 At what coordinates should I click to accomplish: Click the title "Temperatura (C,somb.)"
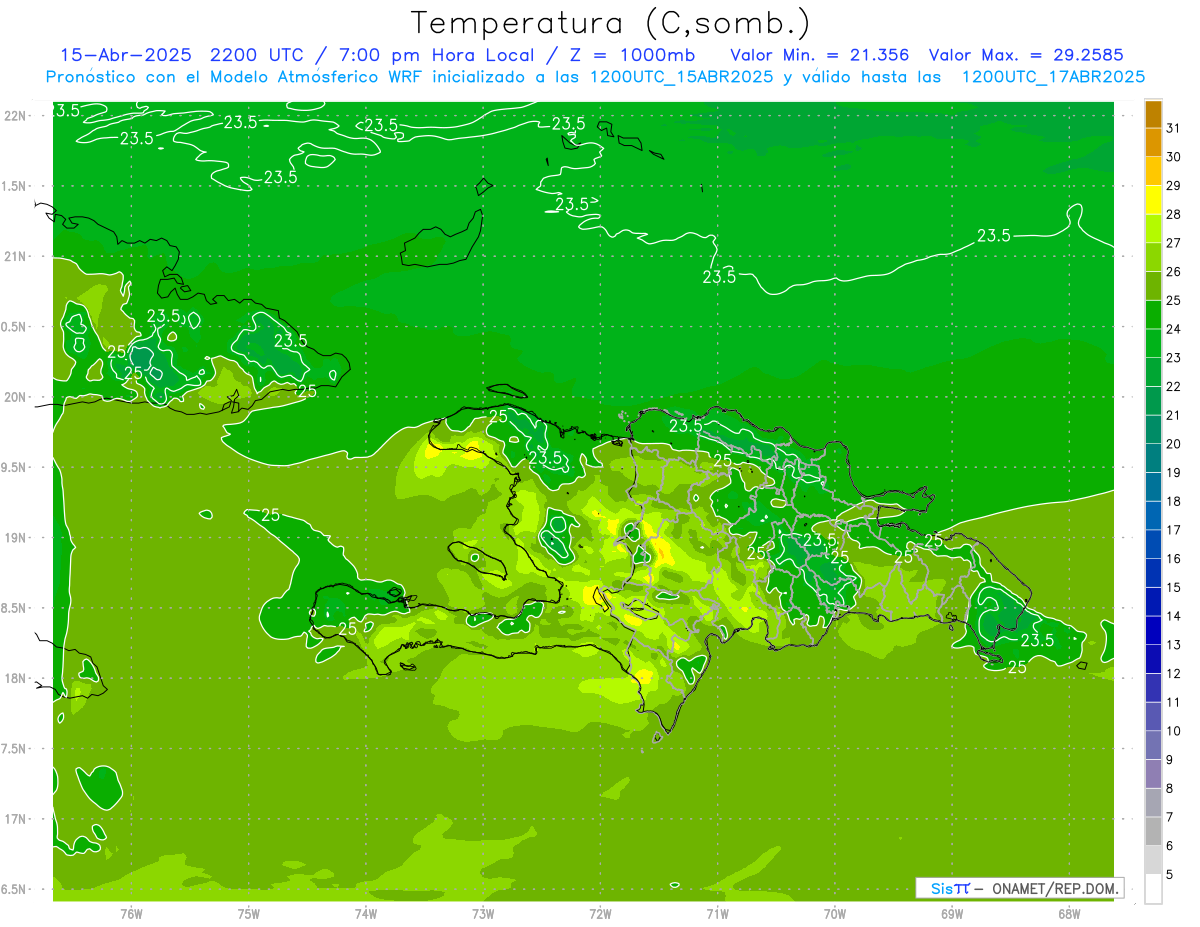611,23
